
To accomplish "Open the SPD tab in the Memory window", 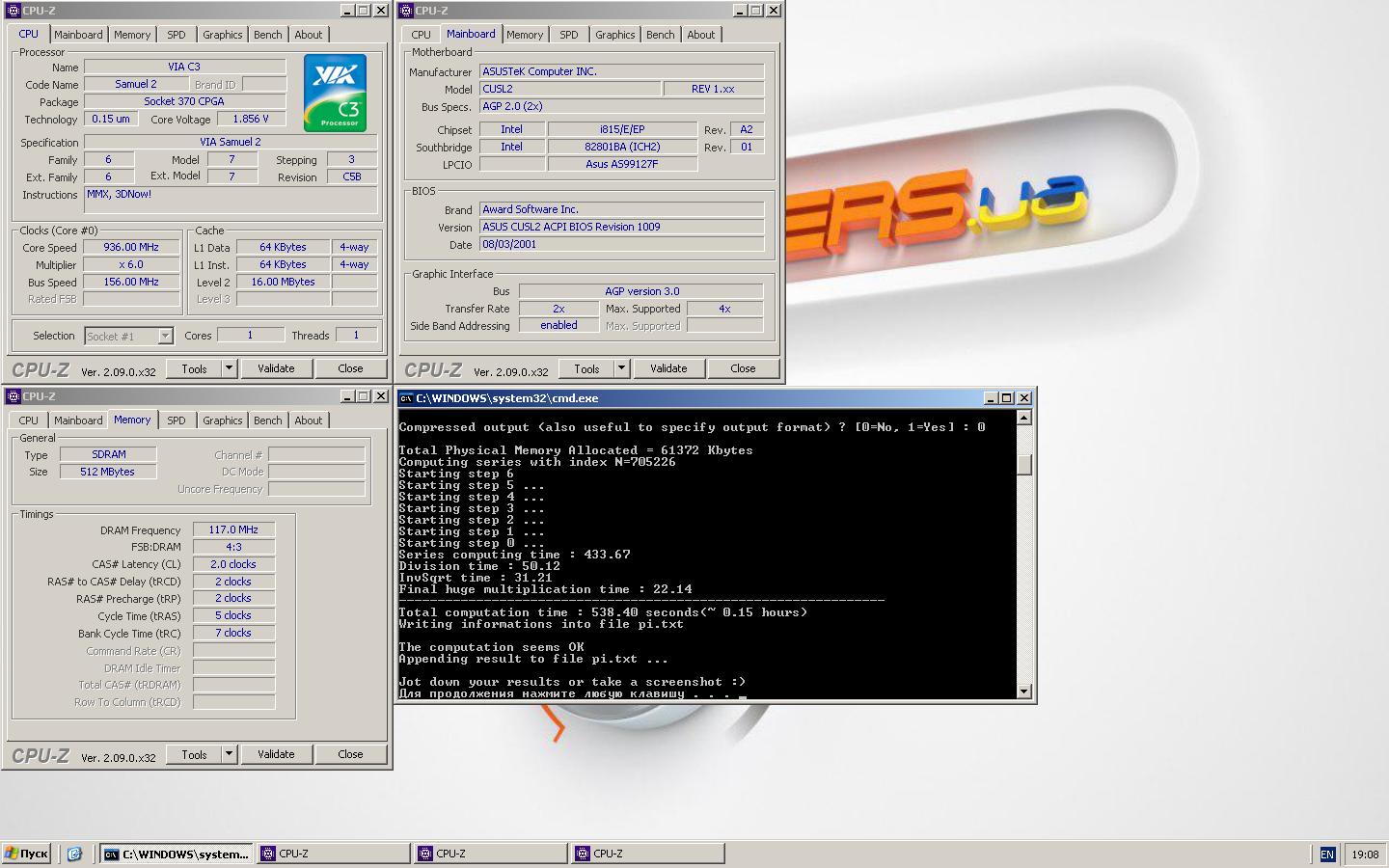I will 176,420.
